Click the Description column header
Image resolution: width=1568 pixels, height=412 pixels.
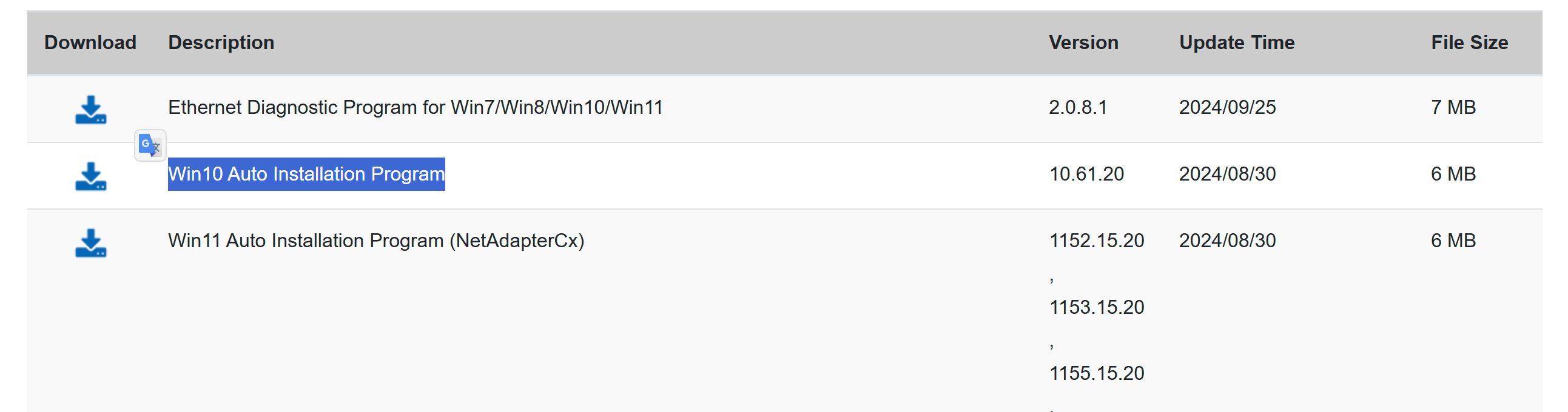point(221,42)
